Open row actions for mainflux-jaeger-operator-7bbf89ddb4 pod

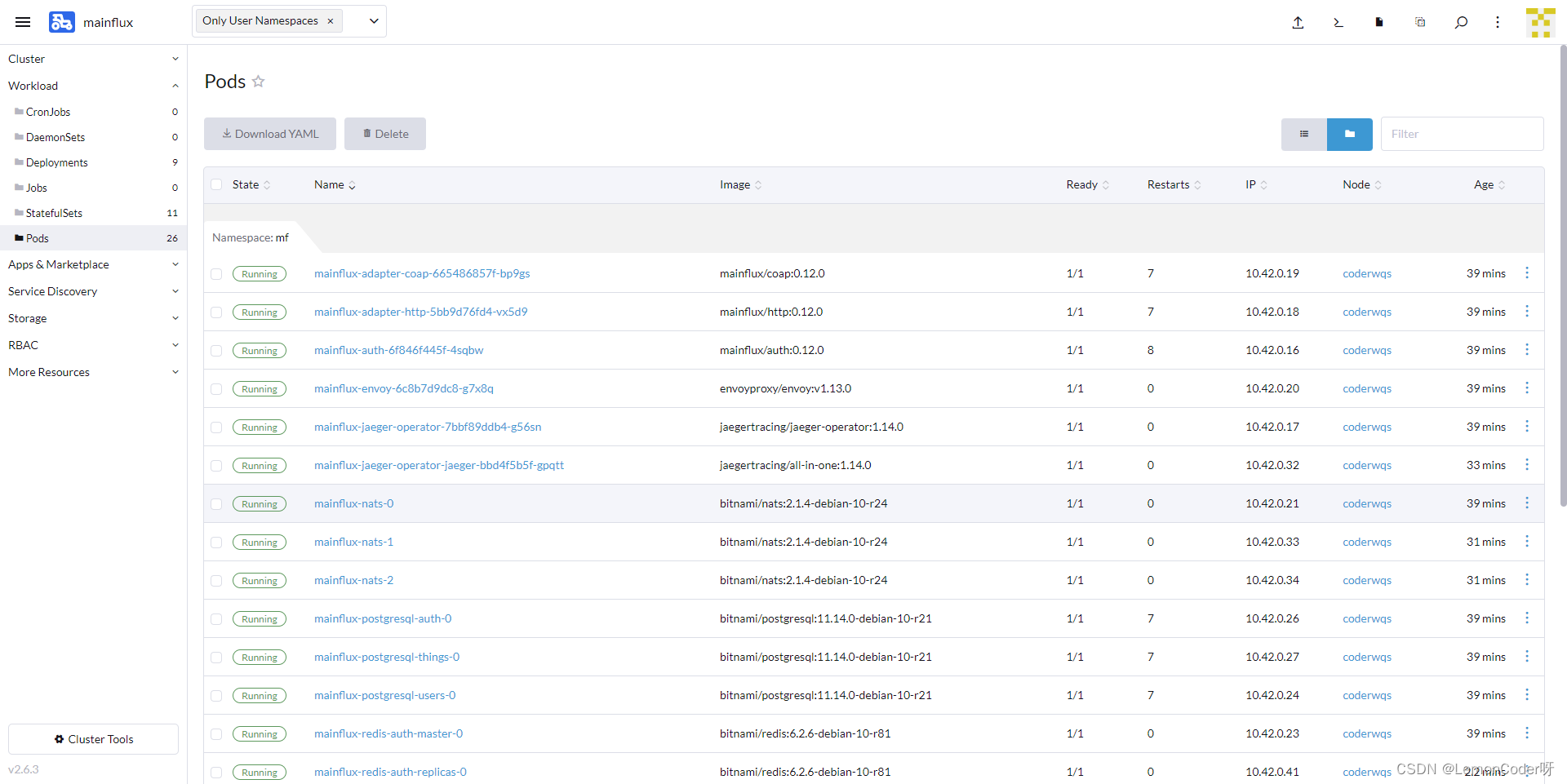tap(1527, 426)
